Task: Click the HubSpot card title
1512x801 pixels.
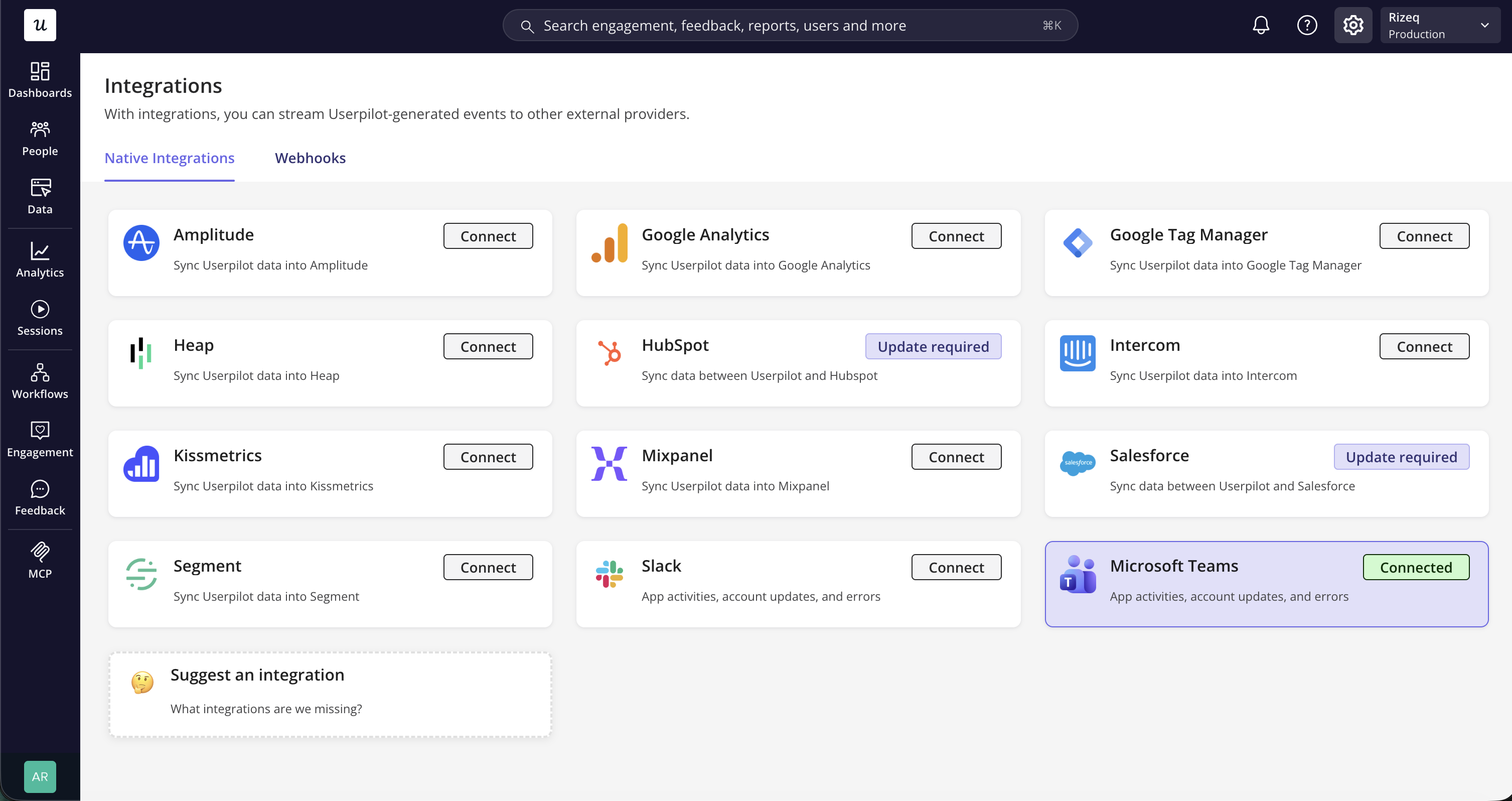Action: [x=675, y=345]
